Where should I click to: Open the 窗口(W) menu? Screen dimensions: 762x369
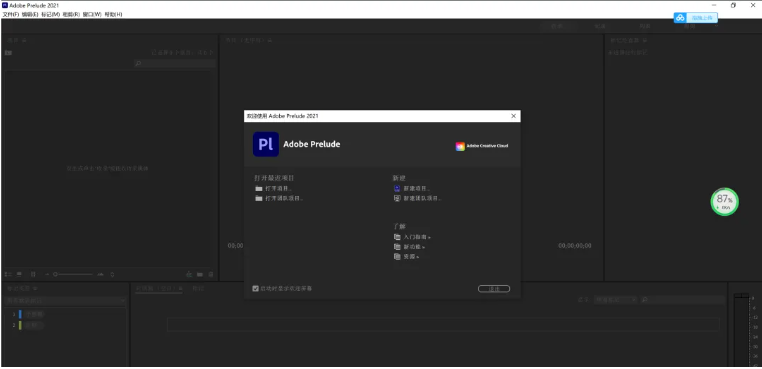click(92, 15)
